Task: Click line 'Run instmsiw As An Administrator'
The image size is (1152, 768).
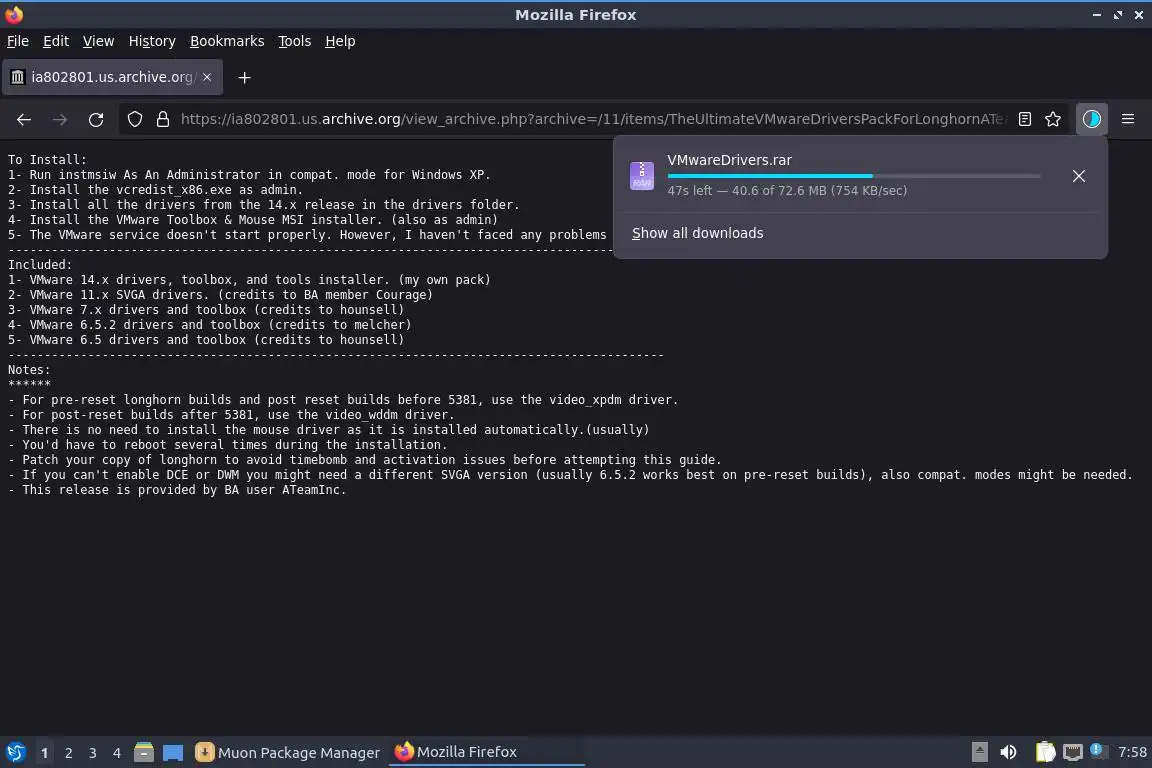Action: click(249, 175)
